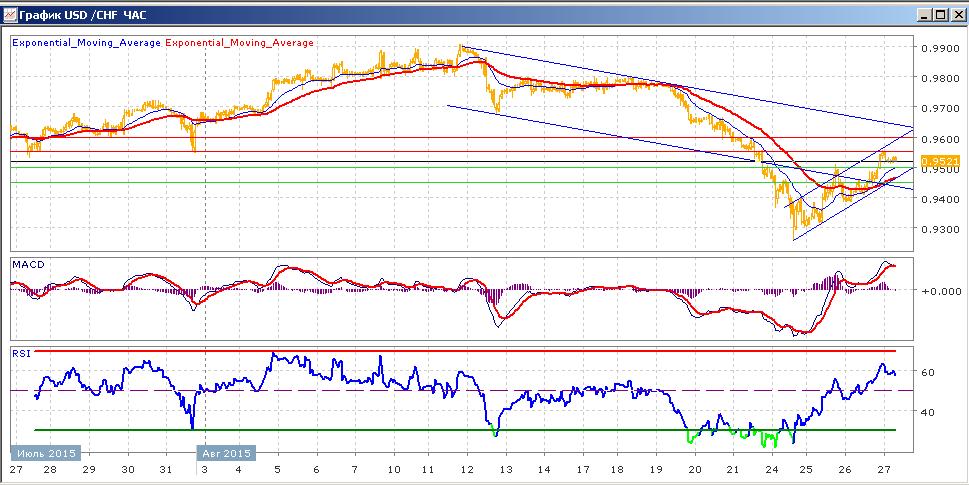Select the red Exponential_Moving_Average legend label
The height and width of the screenshot is (485, 969).
(239, 43)
